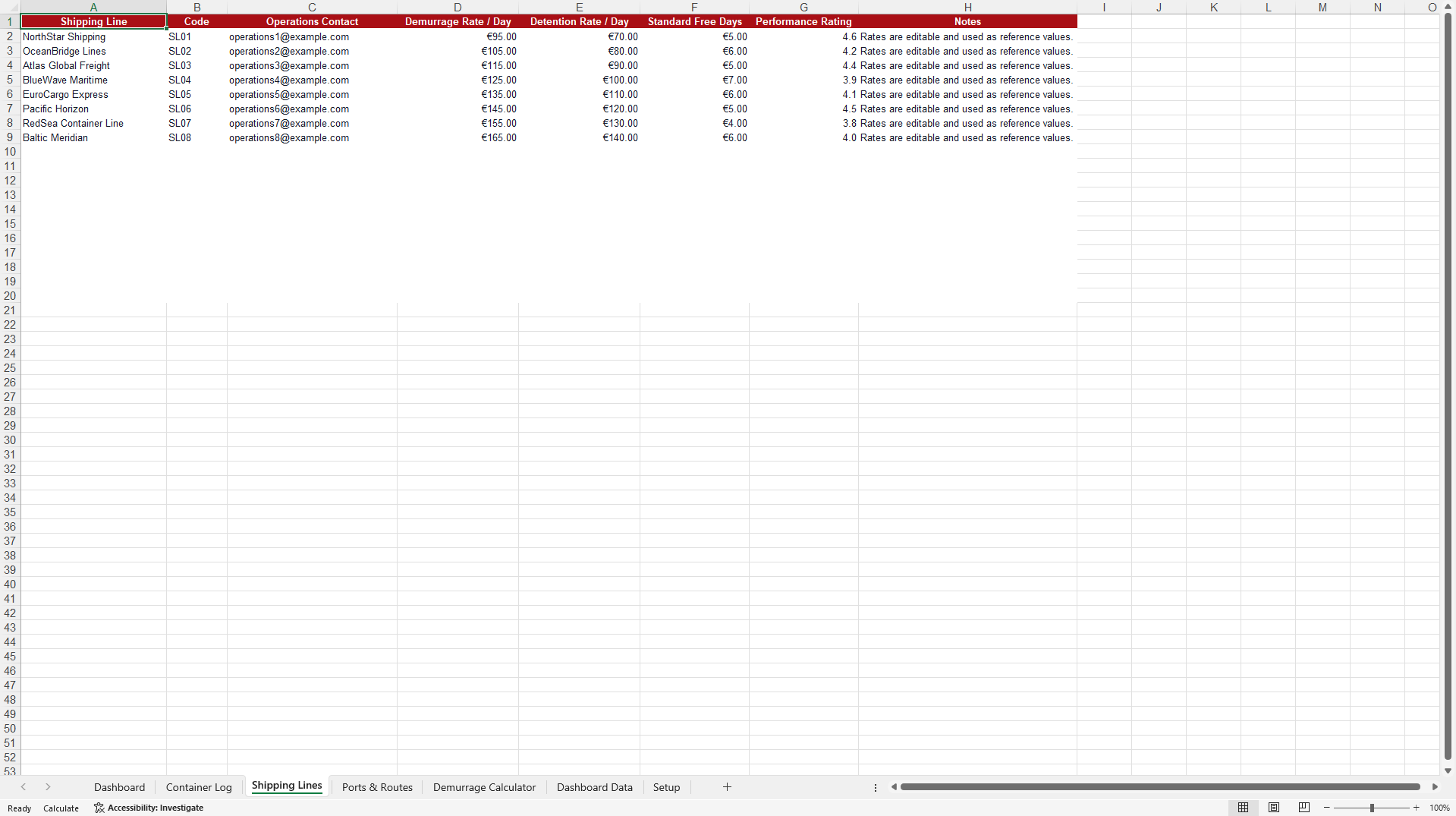The image size is (1456, 816).
Task: Click detention rate €70.00 cell
Action: [x=579, y=36]
